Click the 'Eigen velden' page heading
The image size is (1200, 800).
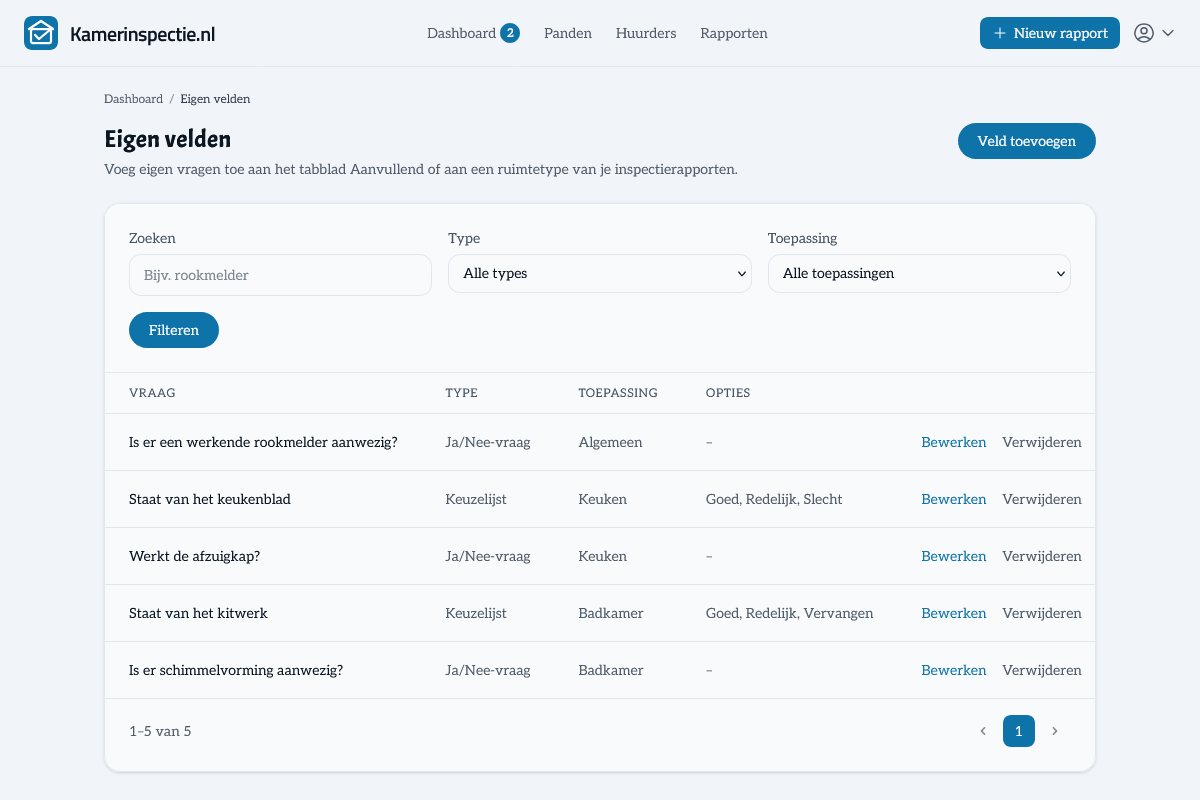click(x=167, y=140)
